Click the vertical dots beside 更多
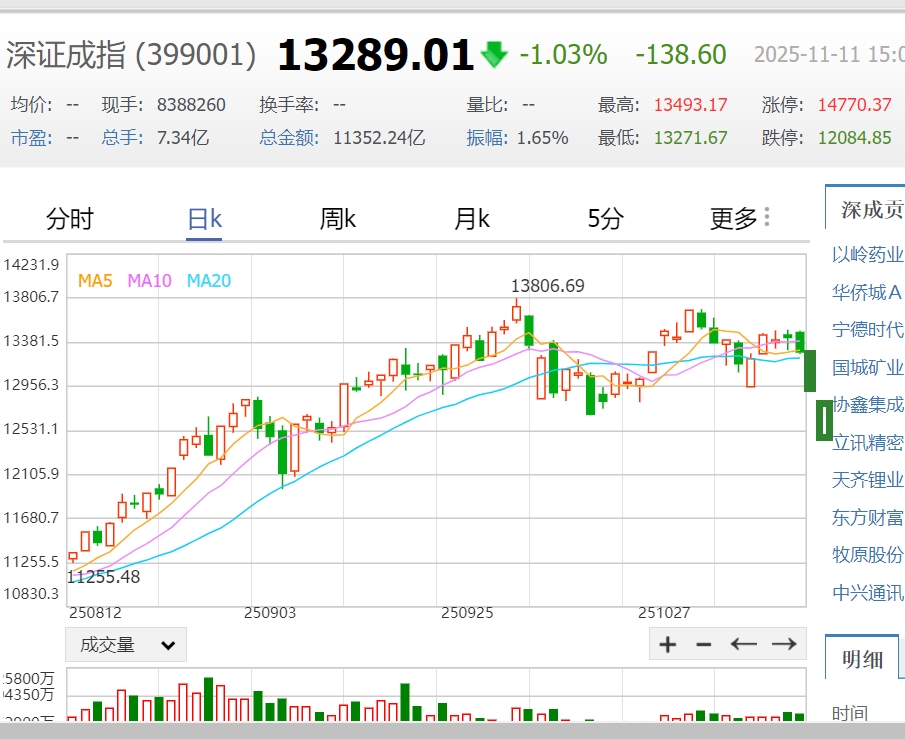Screen dimensions: 905x739 pos(767,217)
